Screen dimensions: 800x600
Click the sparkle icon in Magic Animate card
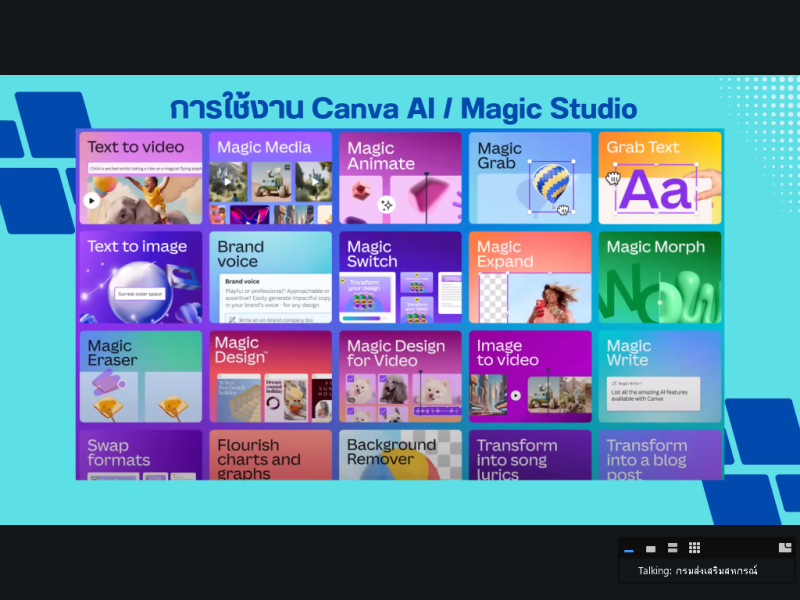[386, 204]
